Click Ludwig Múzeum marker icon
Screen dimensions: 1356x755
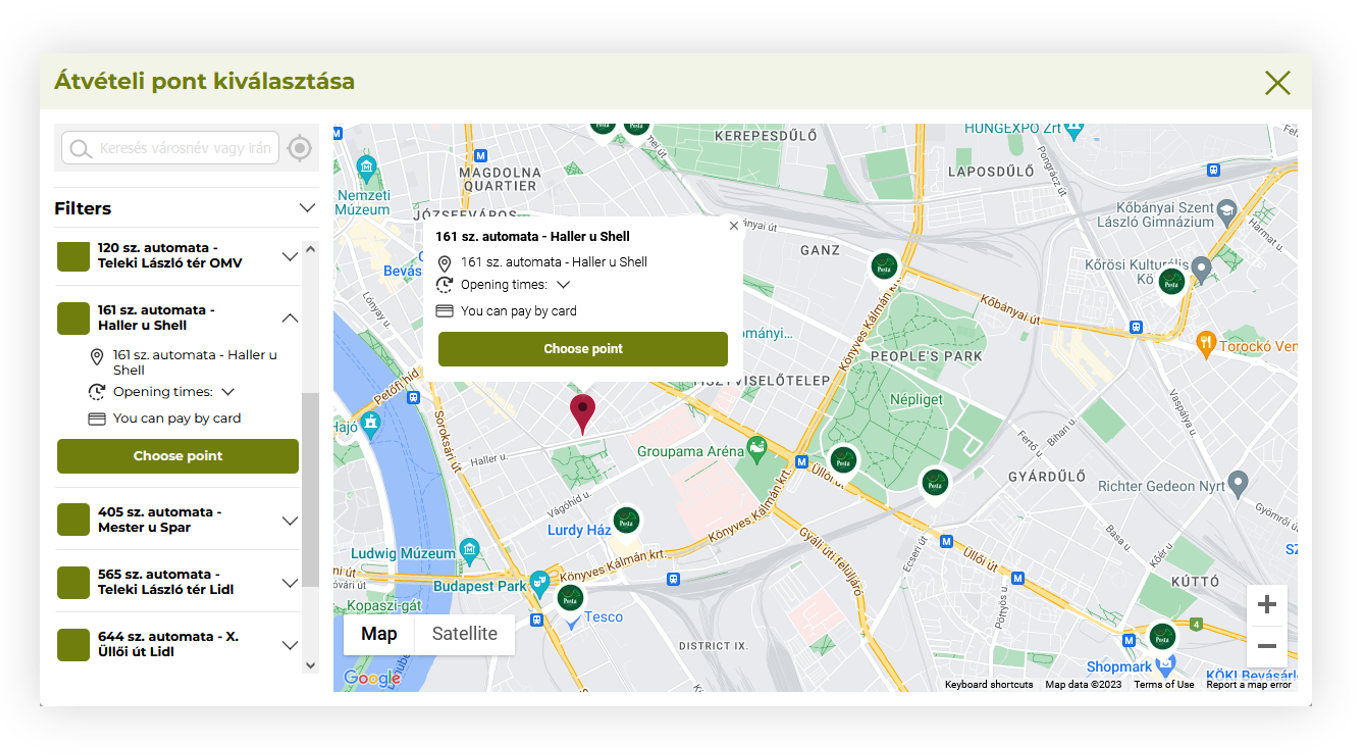(x=470, y=550)
